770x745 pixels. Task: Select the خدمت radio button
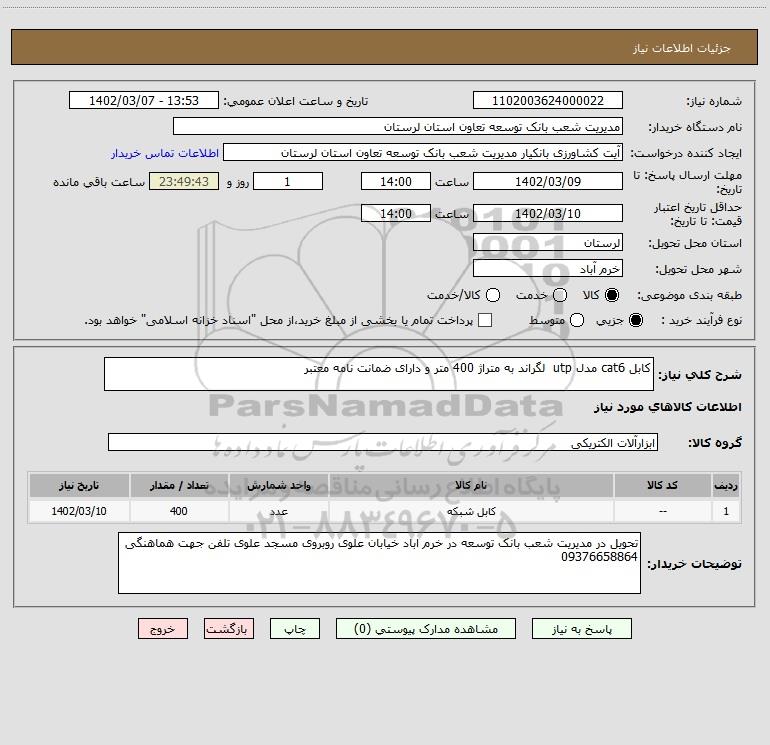[x=559, y=295]
